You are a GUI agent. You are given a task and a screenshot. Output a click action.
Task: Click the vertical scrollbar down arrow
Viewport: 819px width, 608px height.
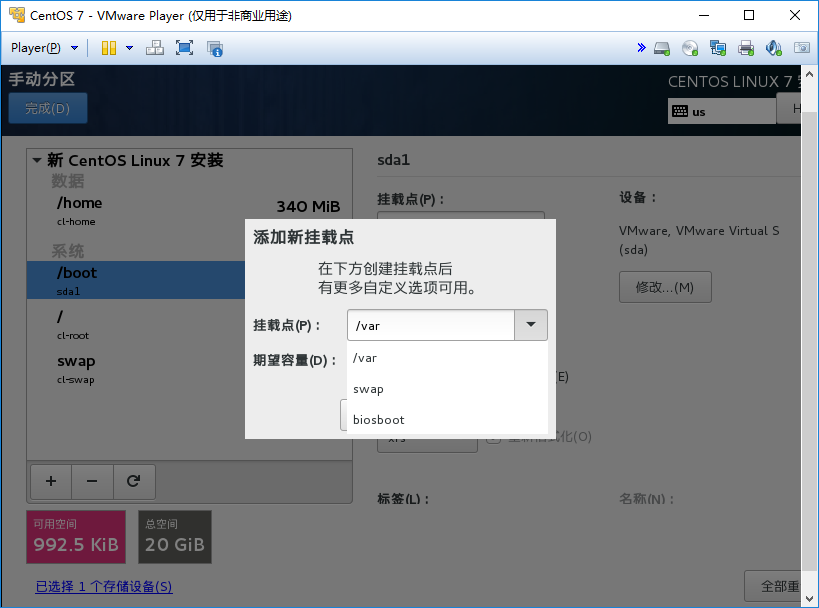click(810, 599)
